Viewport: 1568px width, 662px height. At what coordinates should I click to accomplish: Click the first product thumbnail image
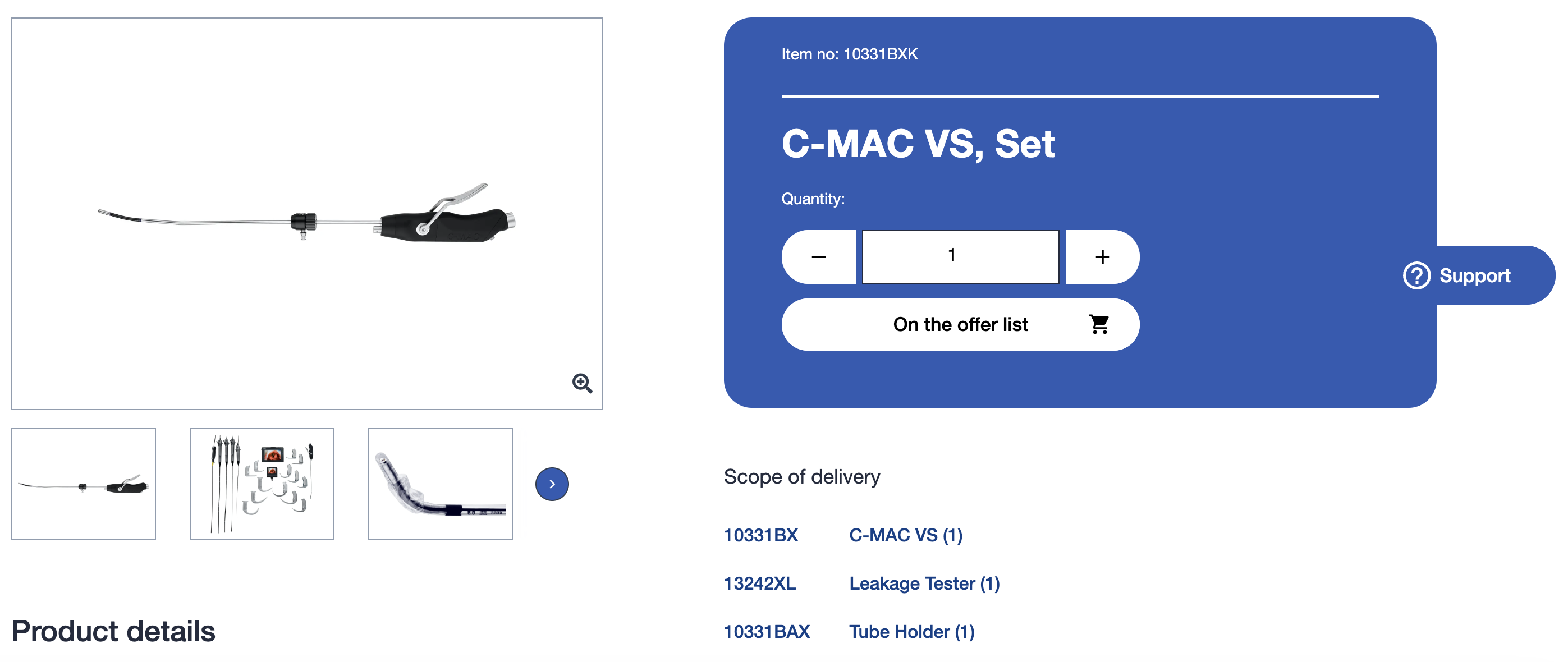[84, 484]
